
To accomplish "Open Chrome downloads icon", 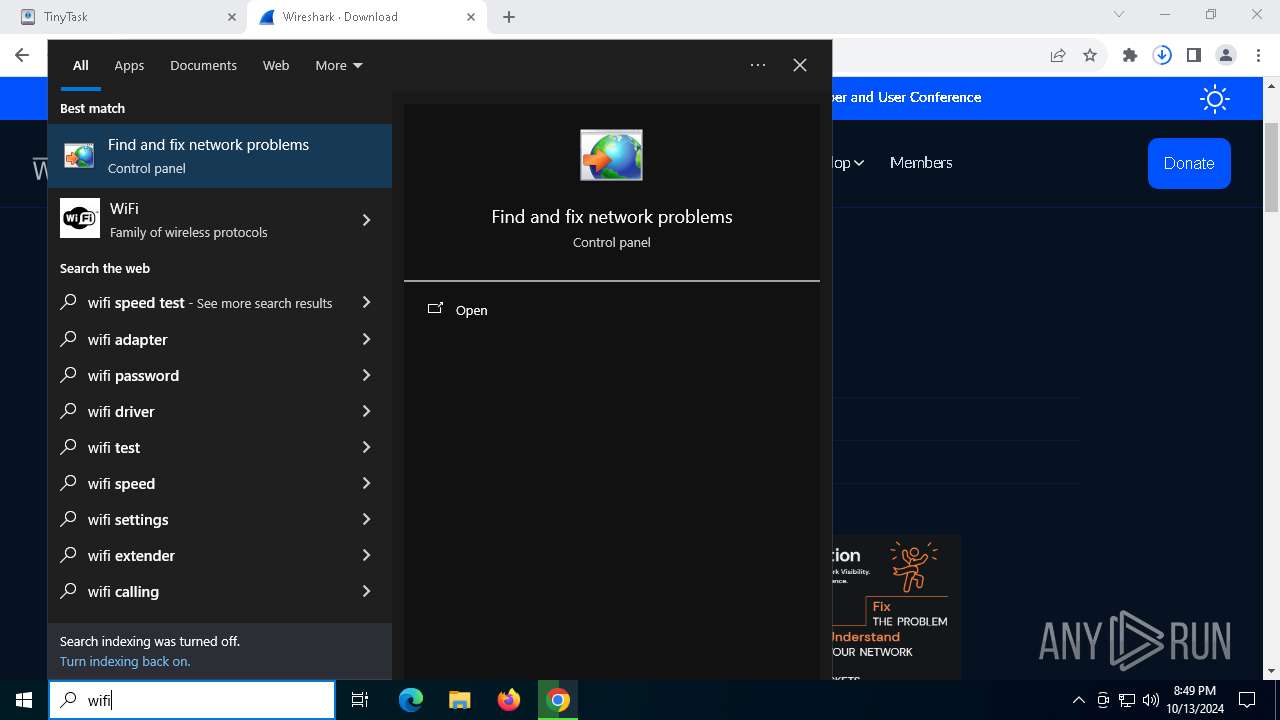I will pos(1162,56).
